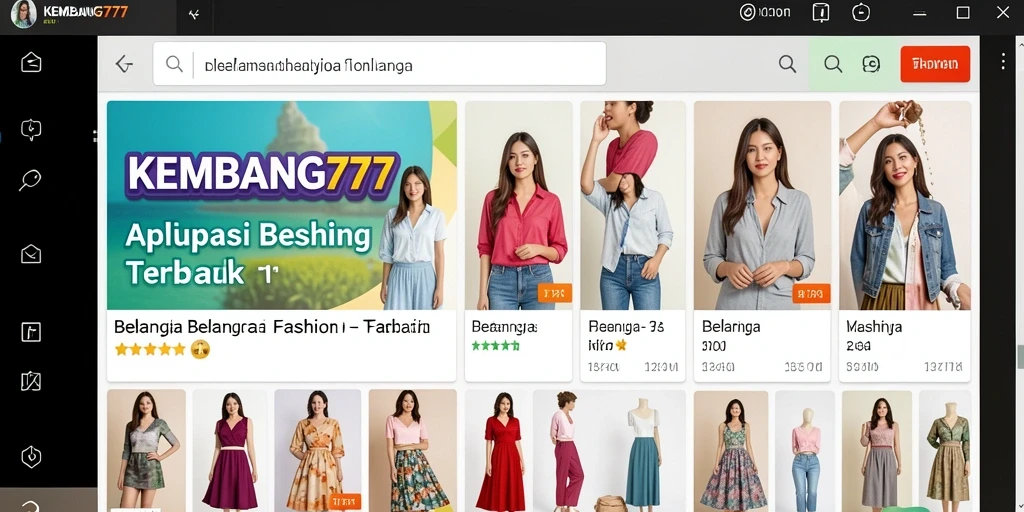This screenshot has width=1024, height=512.
Task: Open the home icon in left sidebar
Action: tap(31, 63)
